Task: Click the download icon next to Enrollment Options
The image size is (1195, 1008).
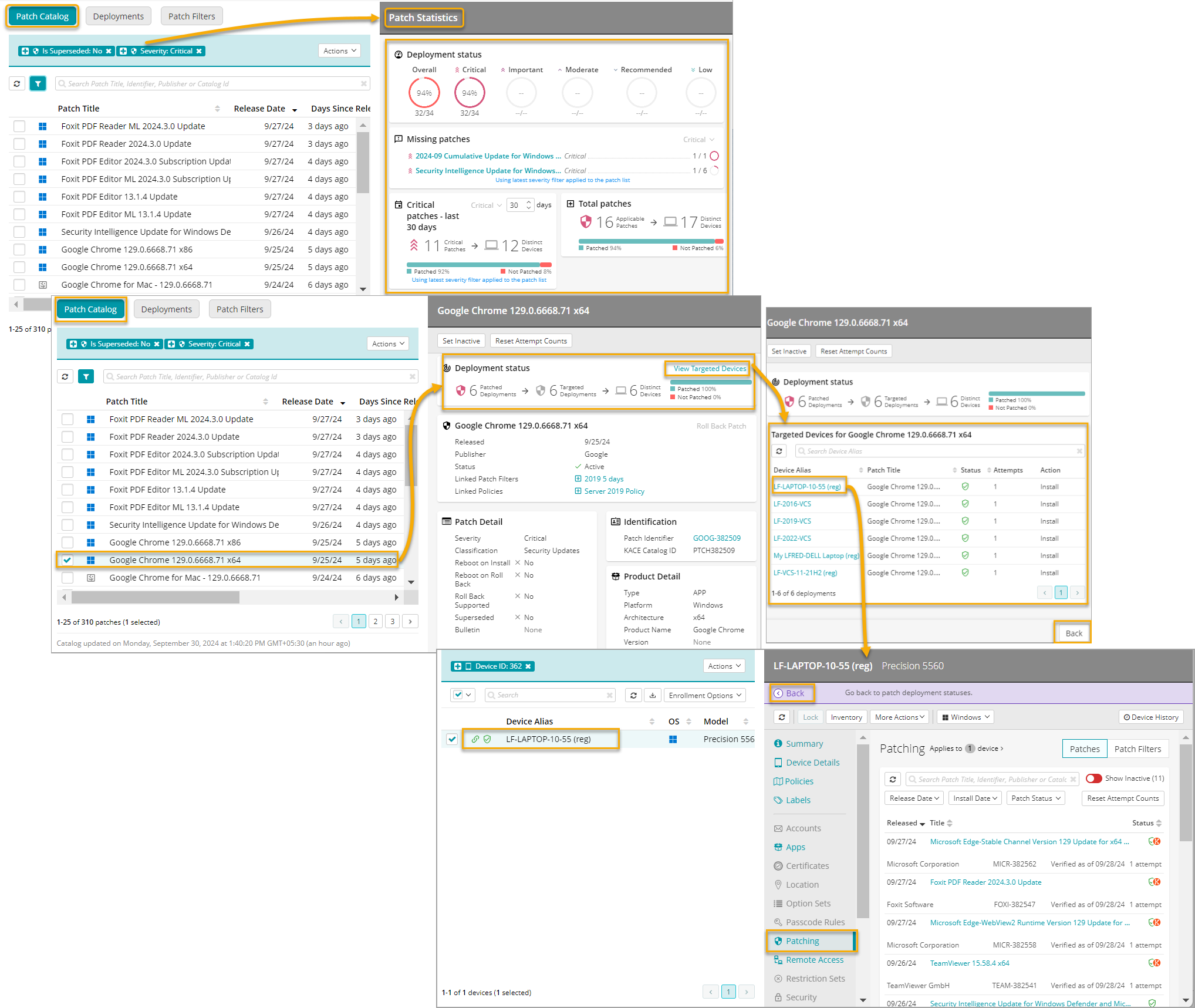Action: coord(652,695)
